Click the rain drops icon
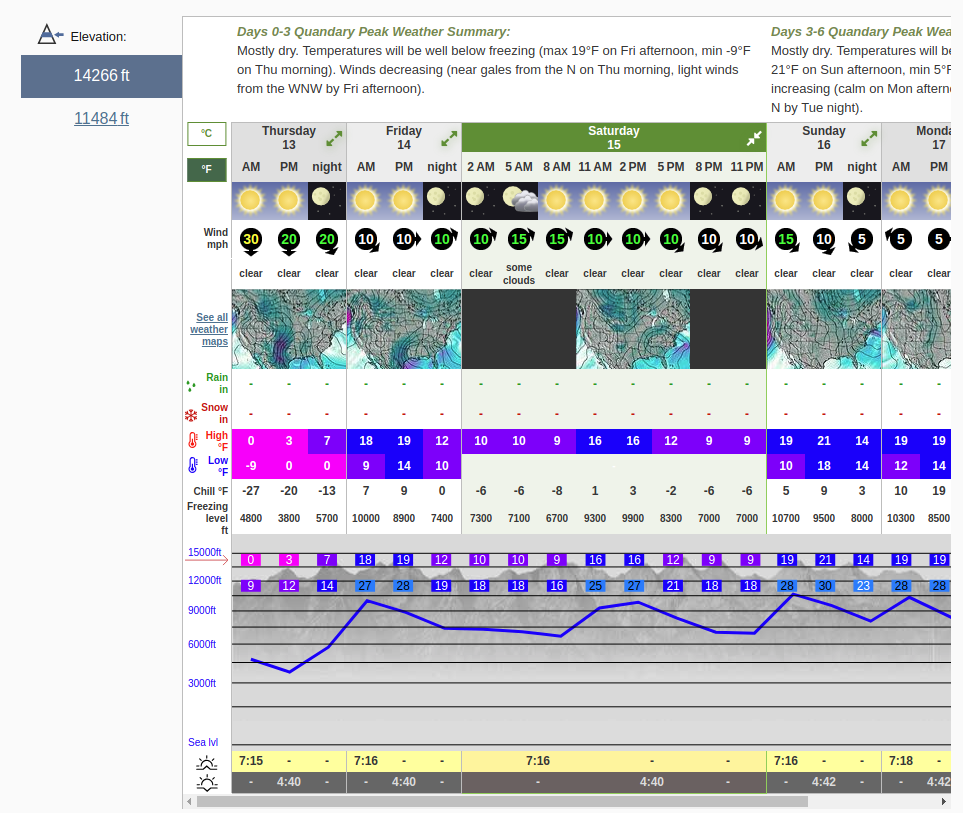Viewport: 963px width, 813px height. coord(191,386)
